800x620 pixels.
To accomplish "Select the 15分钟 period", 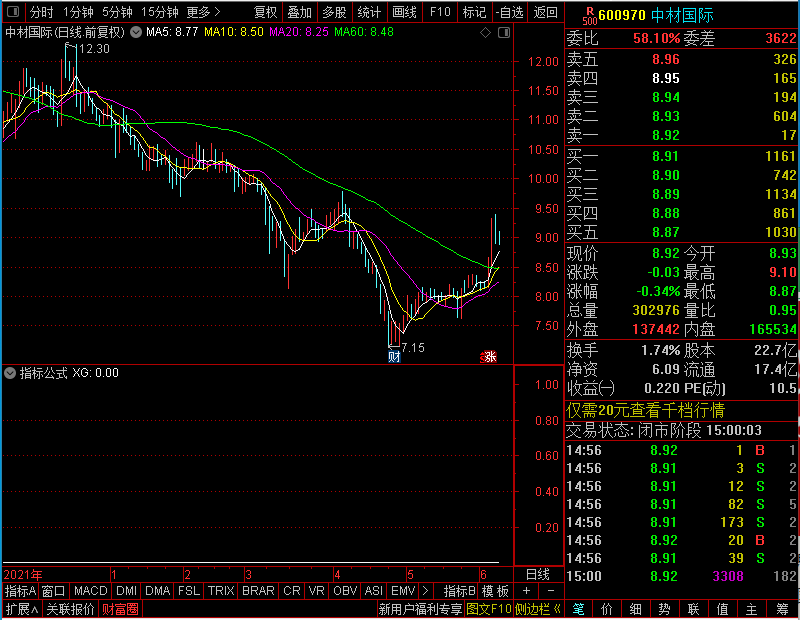I will coord(160,12).
